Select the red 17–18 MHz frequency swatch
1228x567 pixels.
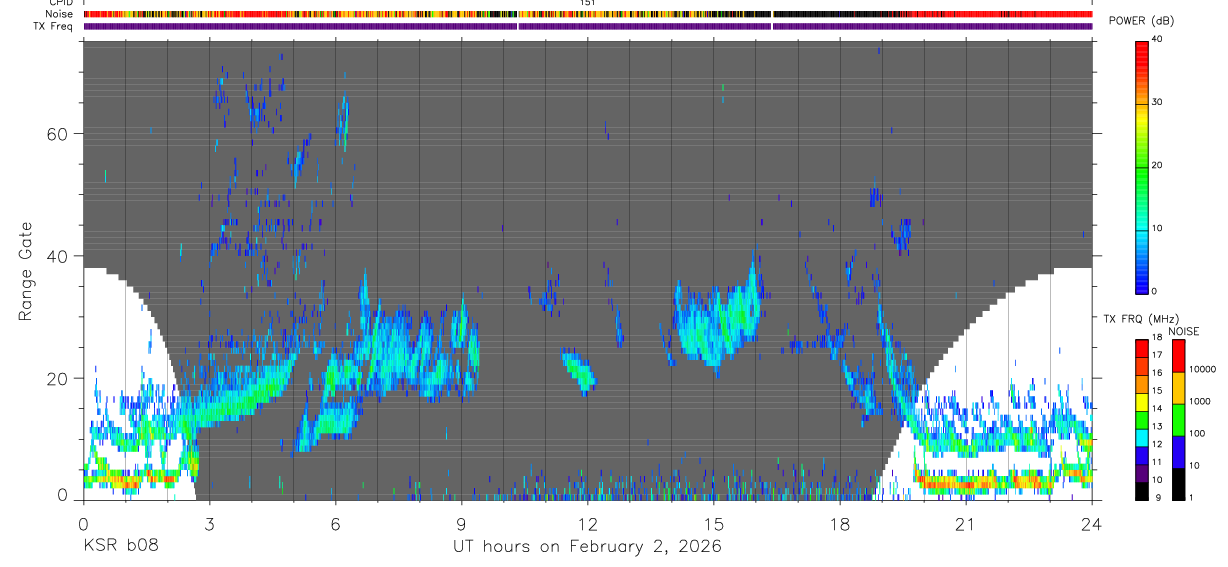(1141, 349)
